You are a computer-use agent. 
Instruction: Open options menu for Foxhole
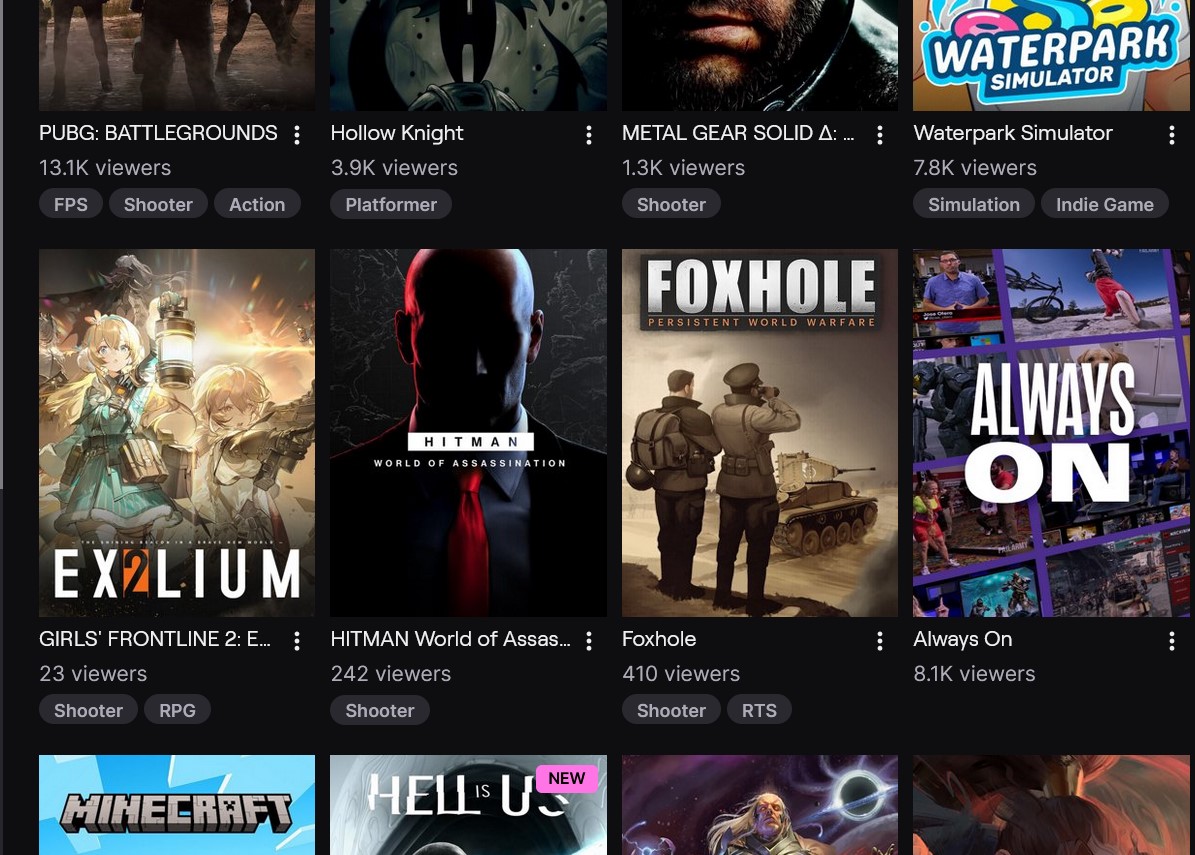click(880, 641)
